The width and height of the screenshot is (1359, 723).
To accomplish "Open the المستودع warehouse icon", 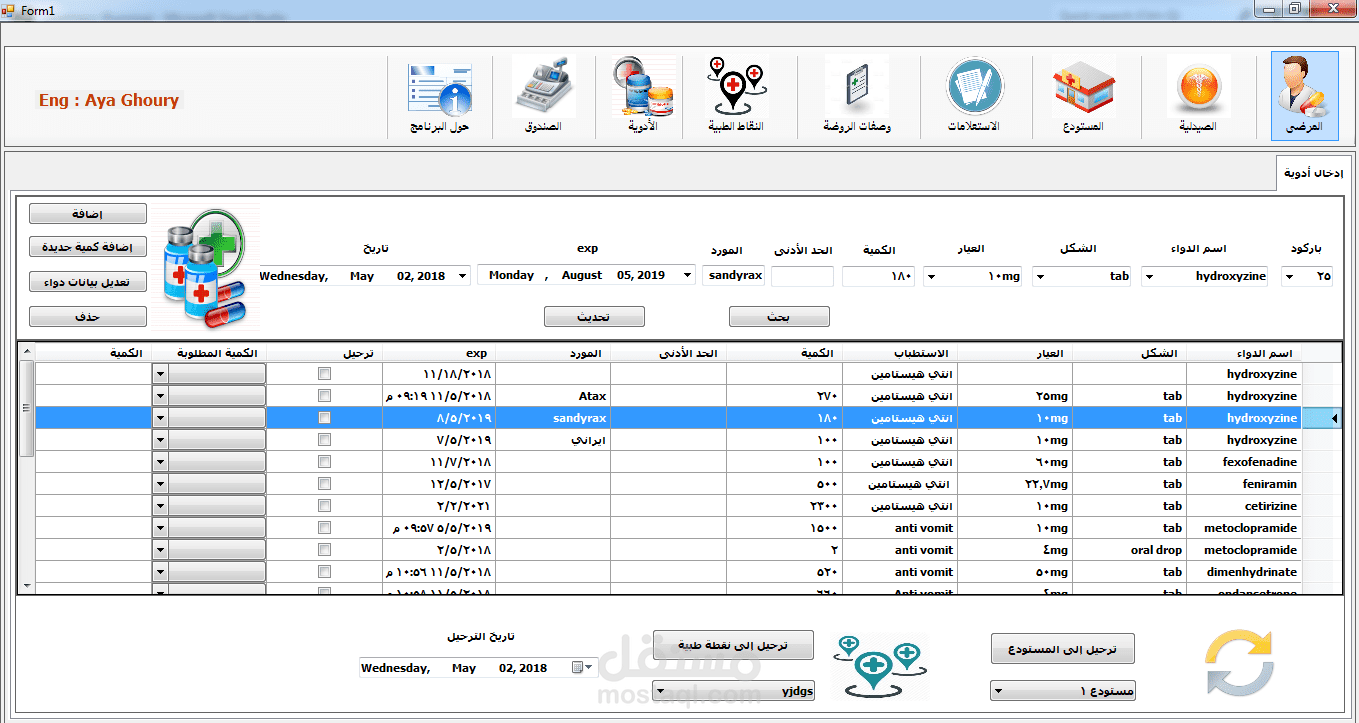I will coord(1084,95).
